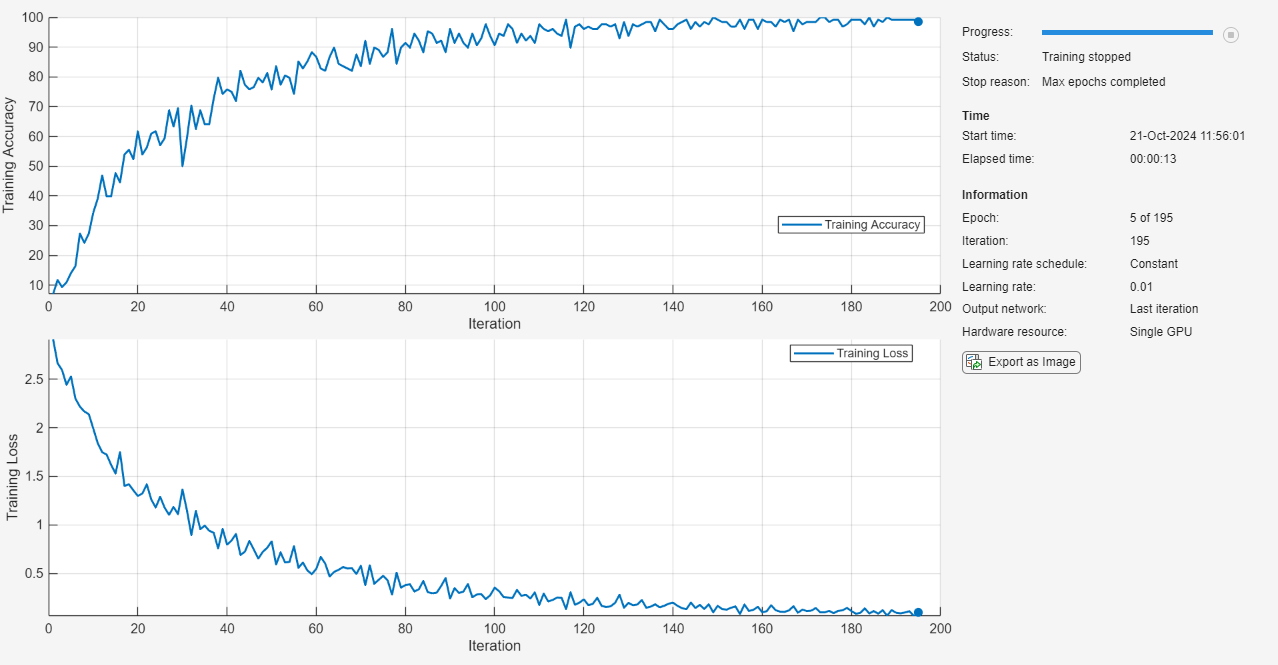Click the final data point marker on accuracy plot
This screenshot has width=1278, height=665.
918,21
